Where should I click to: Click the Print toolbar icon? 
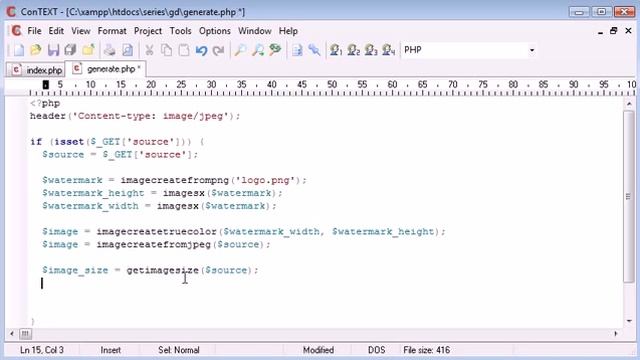[x=109, y=50]
